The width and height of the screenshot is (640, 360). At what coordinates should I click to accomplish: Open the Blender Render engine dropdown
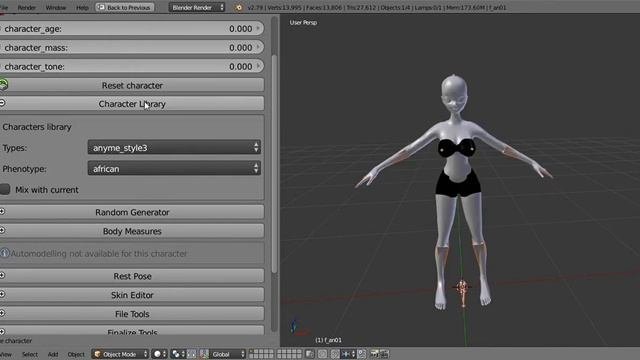click(x=197, y=7)
